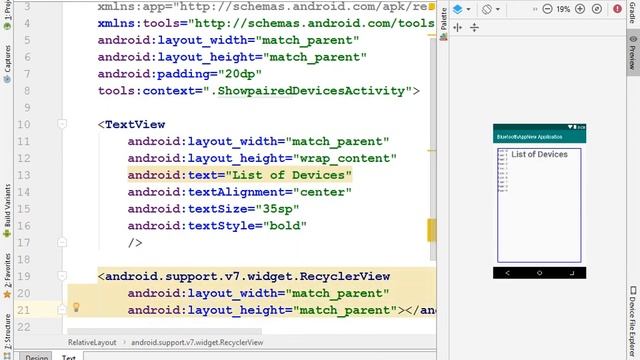Click the <android.support.v7.widget.RecyclerView tag
Viewport: 640px width, 360px height.
(x=244, y=276)
